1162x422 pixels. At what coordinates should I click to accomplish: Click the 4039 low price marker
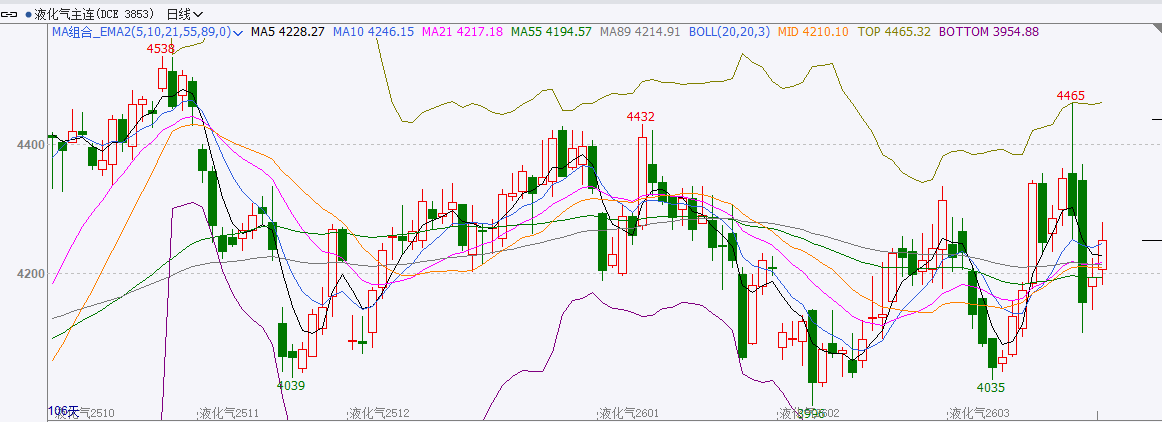(x=291, y=385)
